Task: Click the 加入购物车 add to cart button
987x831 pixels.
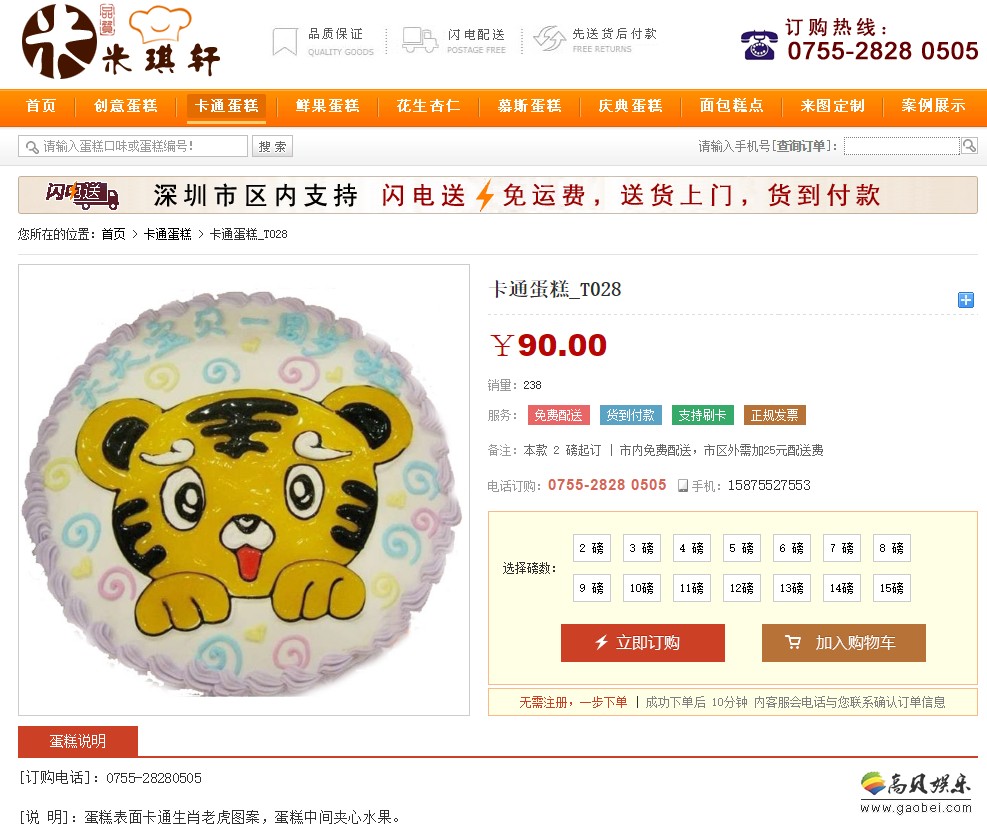Action: tap(843, 643)
